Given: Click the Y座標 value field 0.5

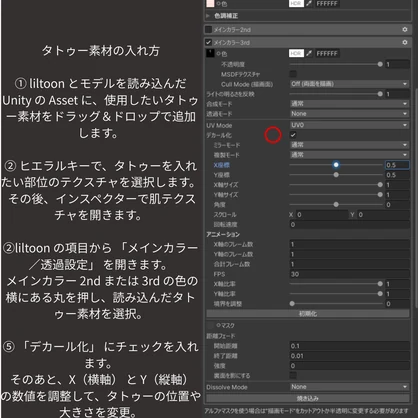Looking at the screenshot, I should (397, 175).
